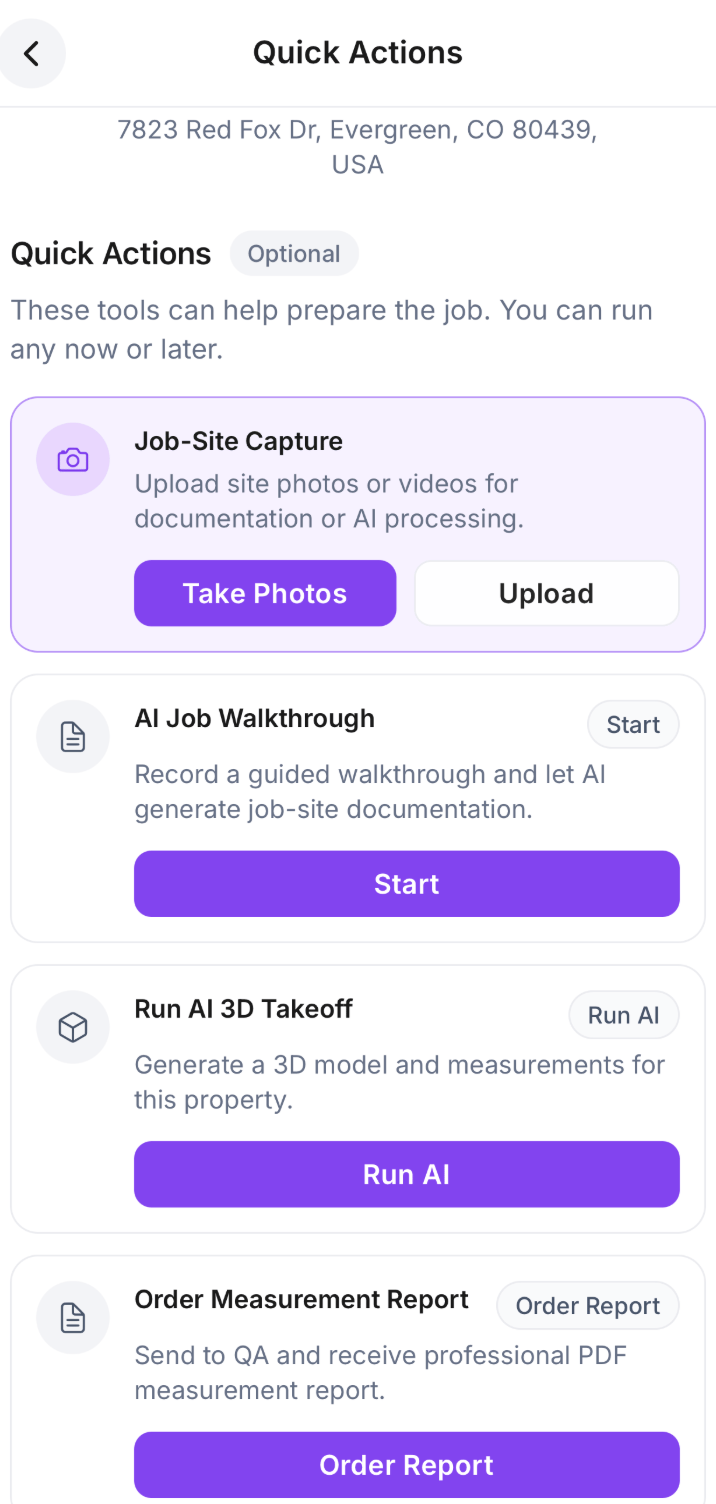This screenshot has height=1504, width=716.
Task: Open the Run AI 3D Takeoff card title
Action: [x=244, y=1009]
